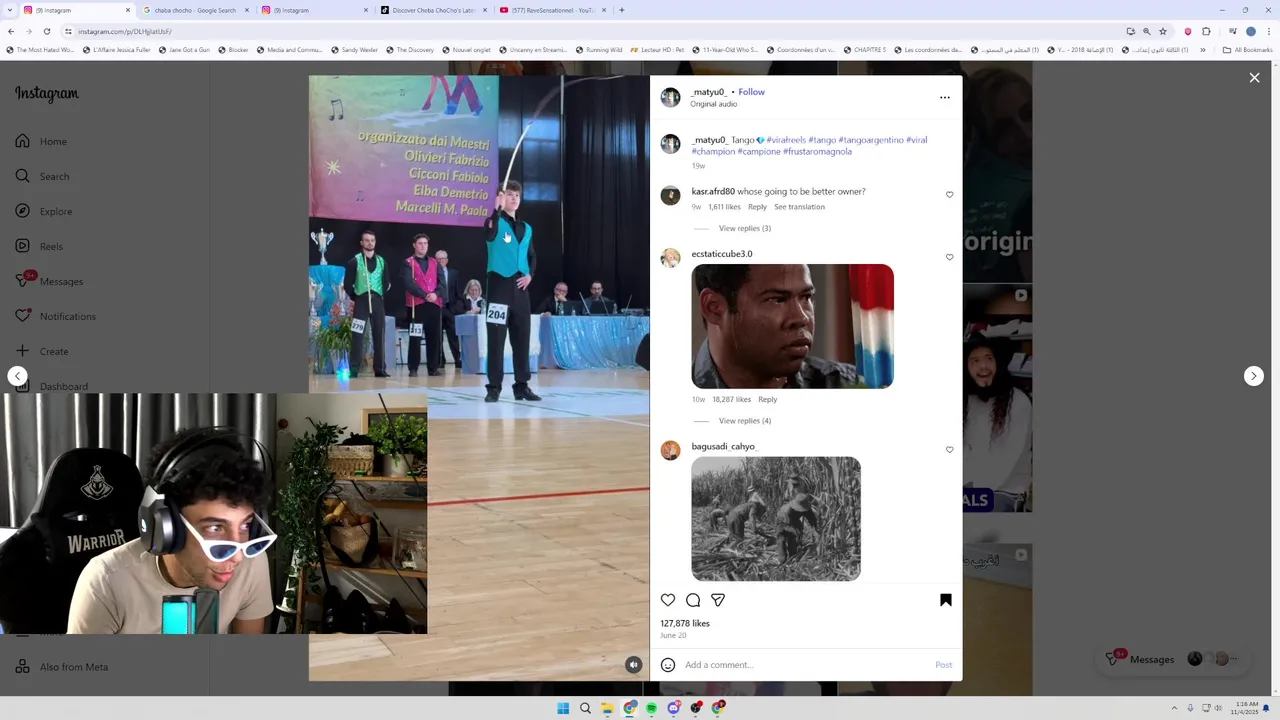Open the bagusadi_cahyo_ username
This screenshot has height=720, width=1280.
pos(724,447)
